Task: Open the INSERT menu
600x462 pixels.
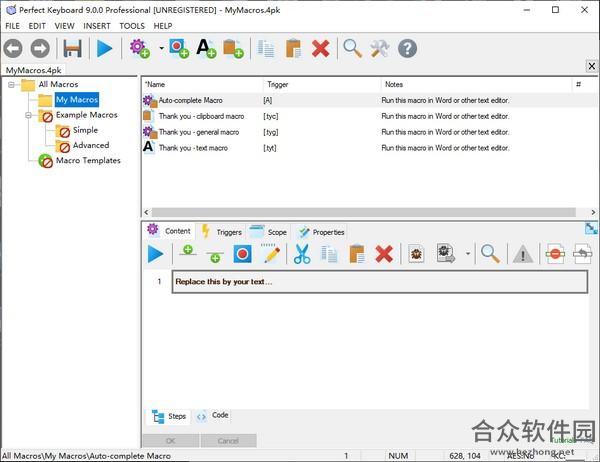Action: [97, 26]
